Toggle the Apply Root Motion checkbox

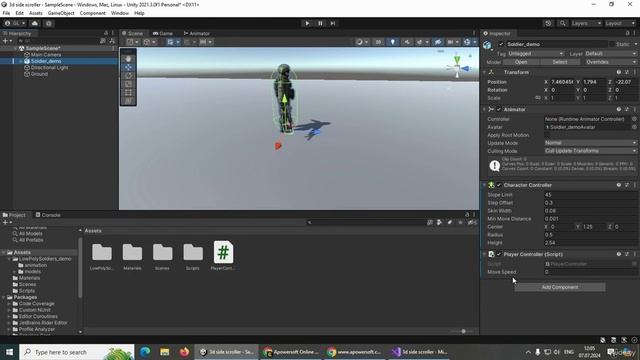point(547,135)
